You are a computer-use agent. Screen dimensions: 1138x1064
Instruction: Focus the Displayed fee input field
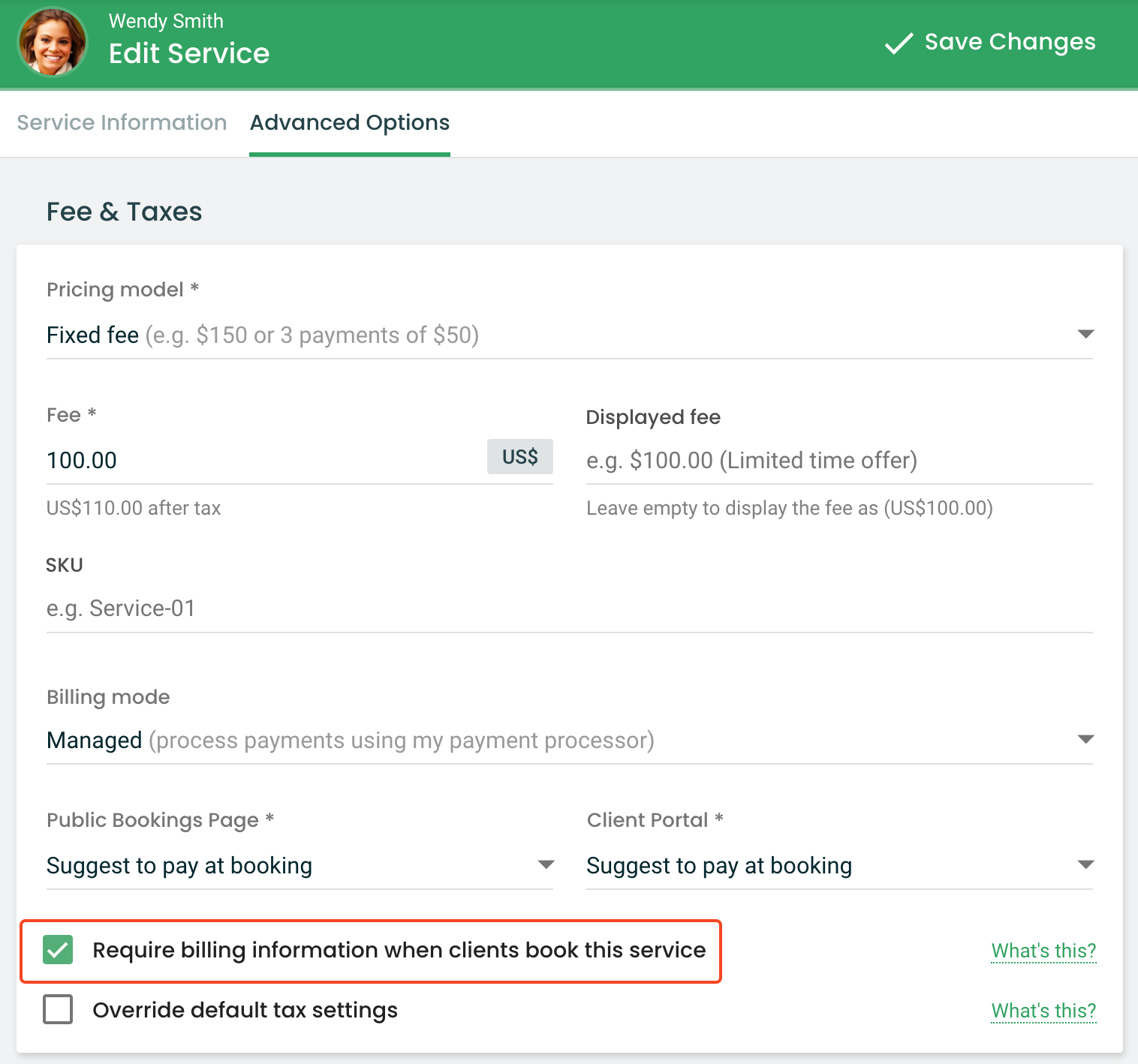pyautogui.click(x=838, y=460)
